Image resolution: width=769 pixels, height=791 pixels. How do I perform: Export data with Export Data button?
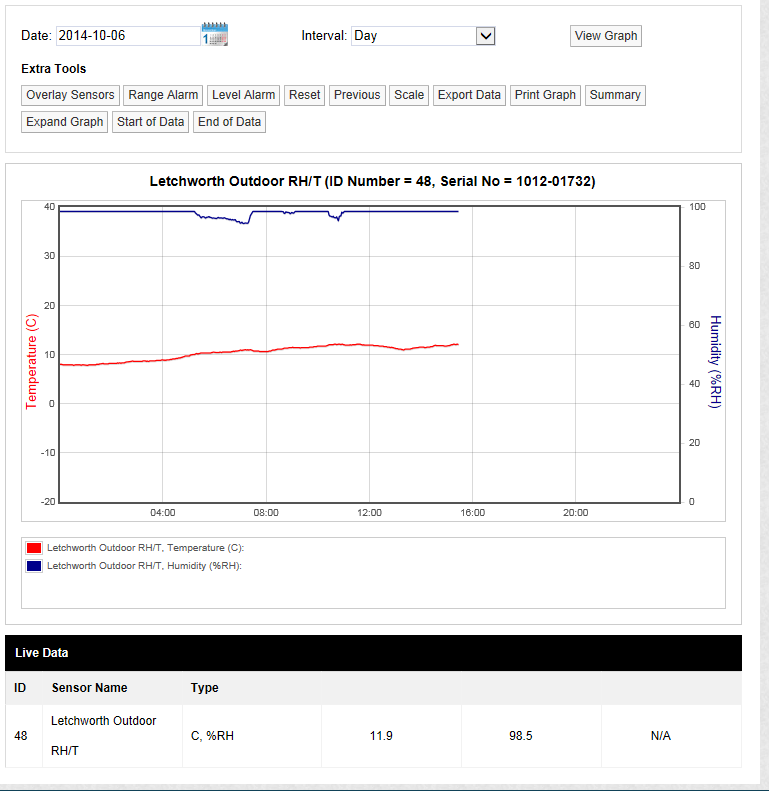pyautogui.click(x=469, y=95)
